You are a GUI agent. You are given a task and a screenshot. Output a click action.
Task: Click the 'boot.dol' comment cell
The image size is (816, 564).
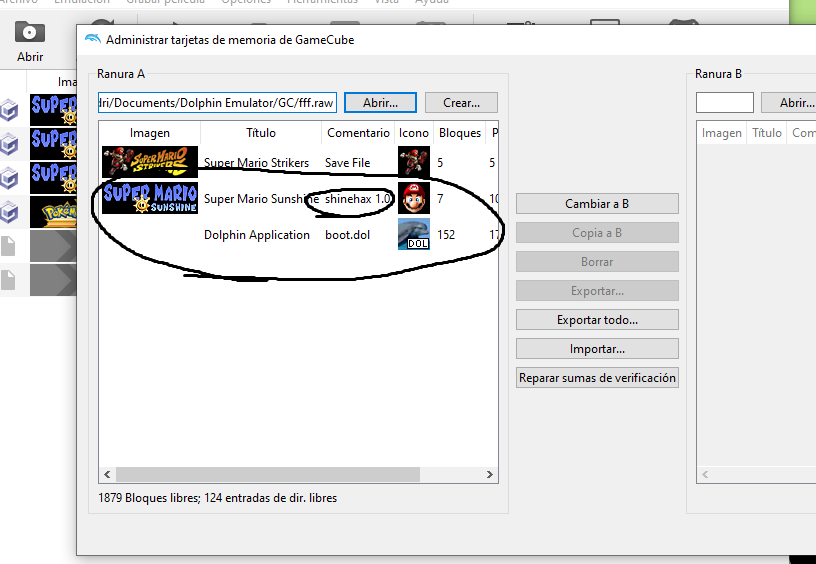(347, 235)
